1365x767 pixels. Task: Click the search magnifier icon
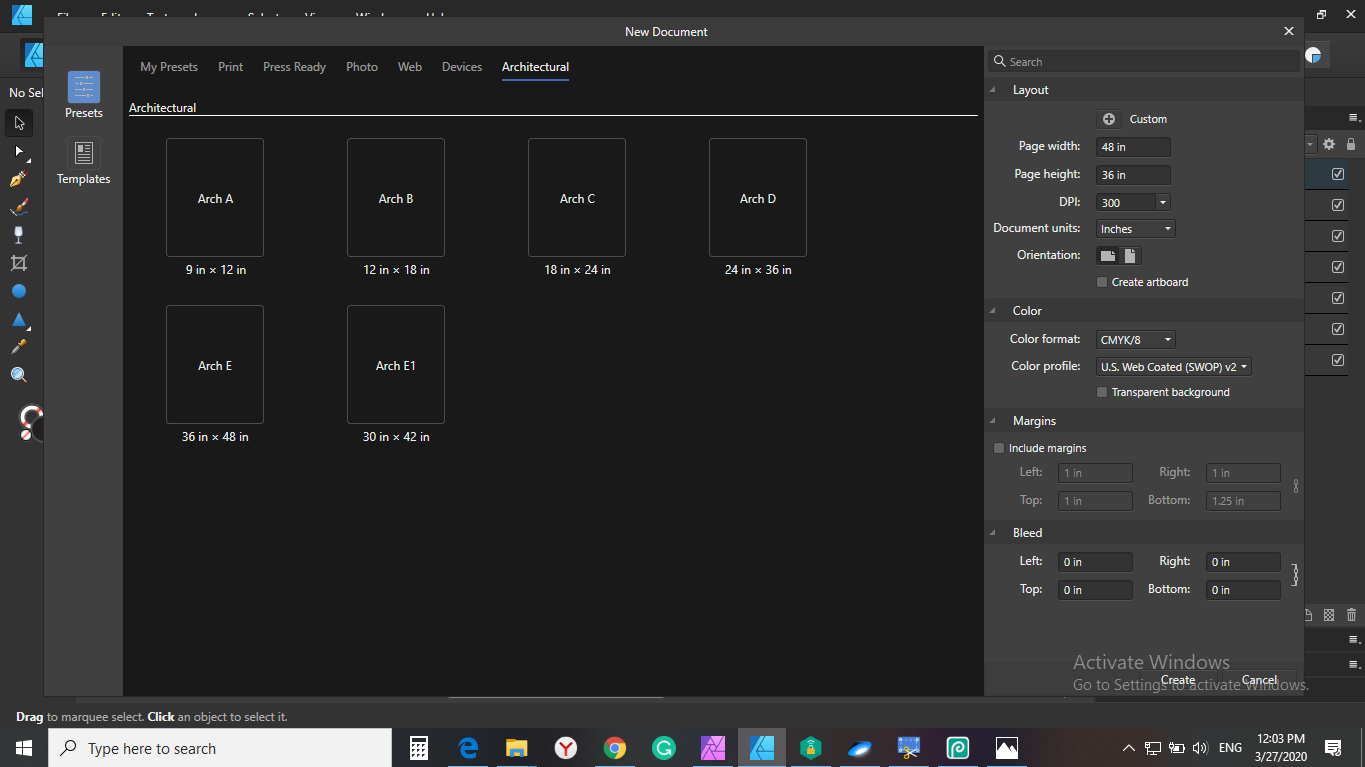[999, 62]
